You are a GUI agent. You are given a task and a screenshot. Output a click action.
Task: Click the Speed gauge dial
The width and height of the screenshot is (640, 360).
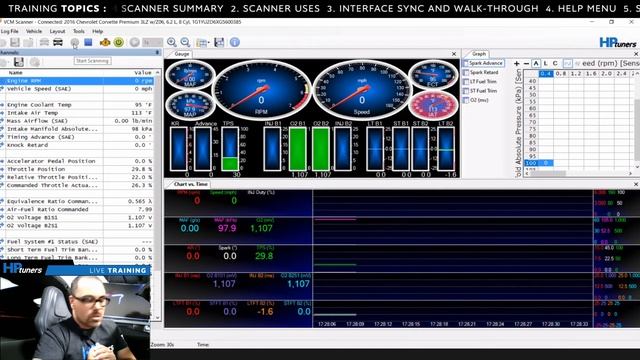pos(362,89)
